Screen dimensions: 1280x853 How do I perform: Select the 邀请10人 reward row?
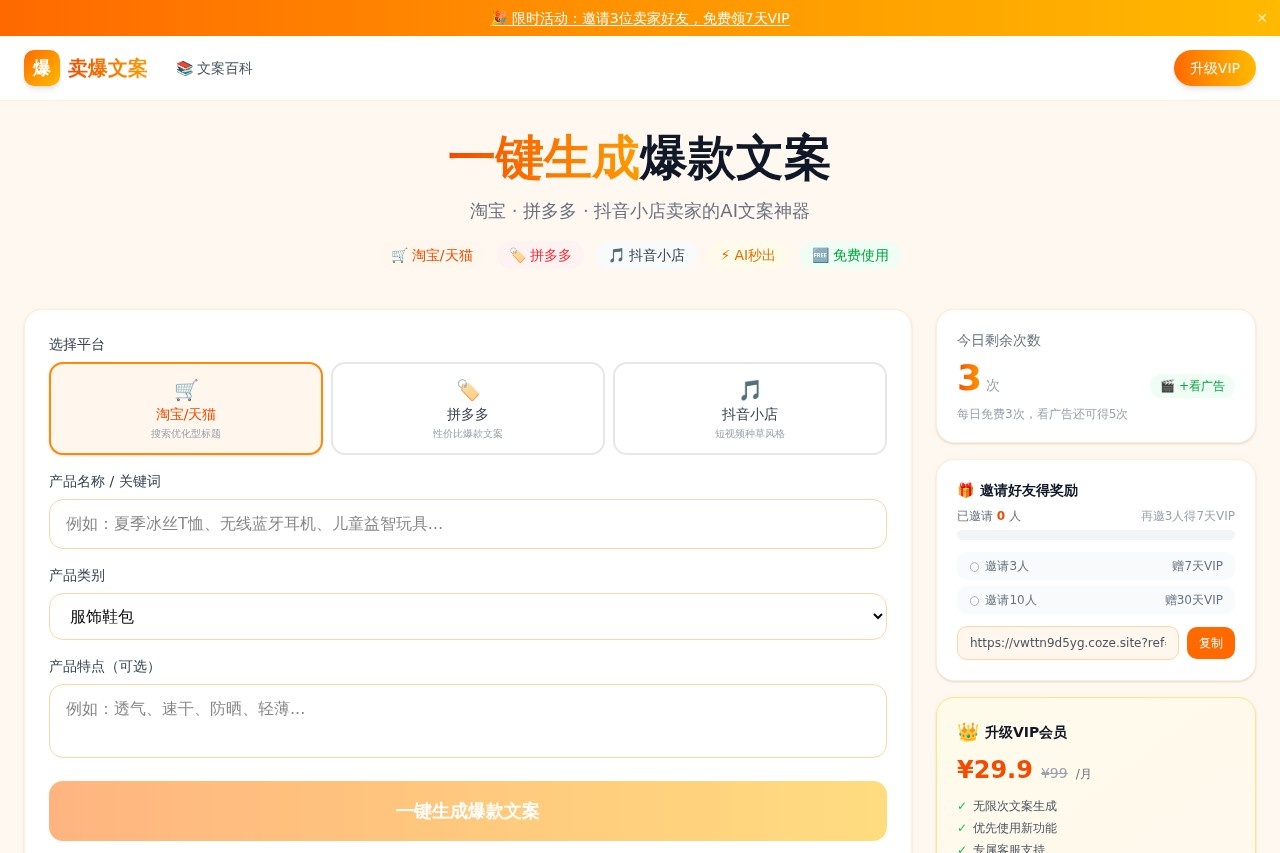click(x=1096, y=600)
